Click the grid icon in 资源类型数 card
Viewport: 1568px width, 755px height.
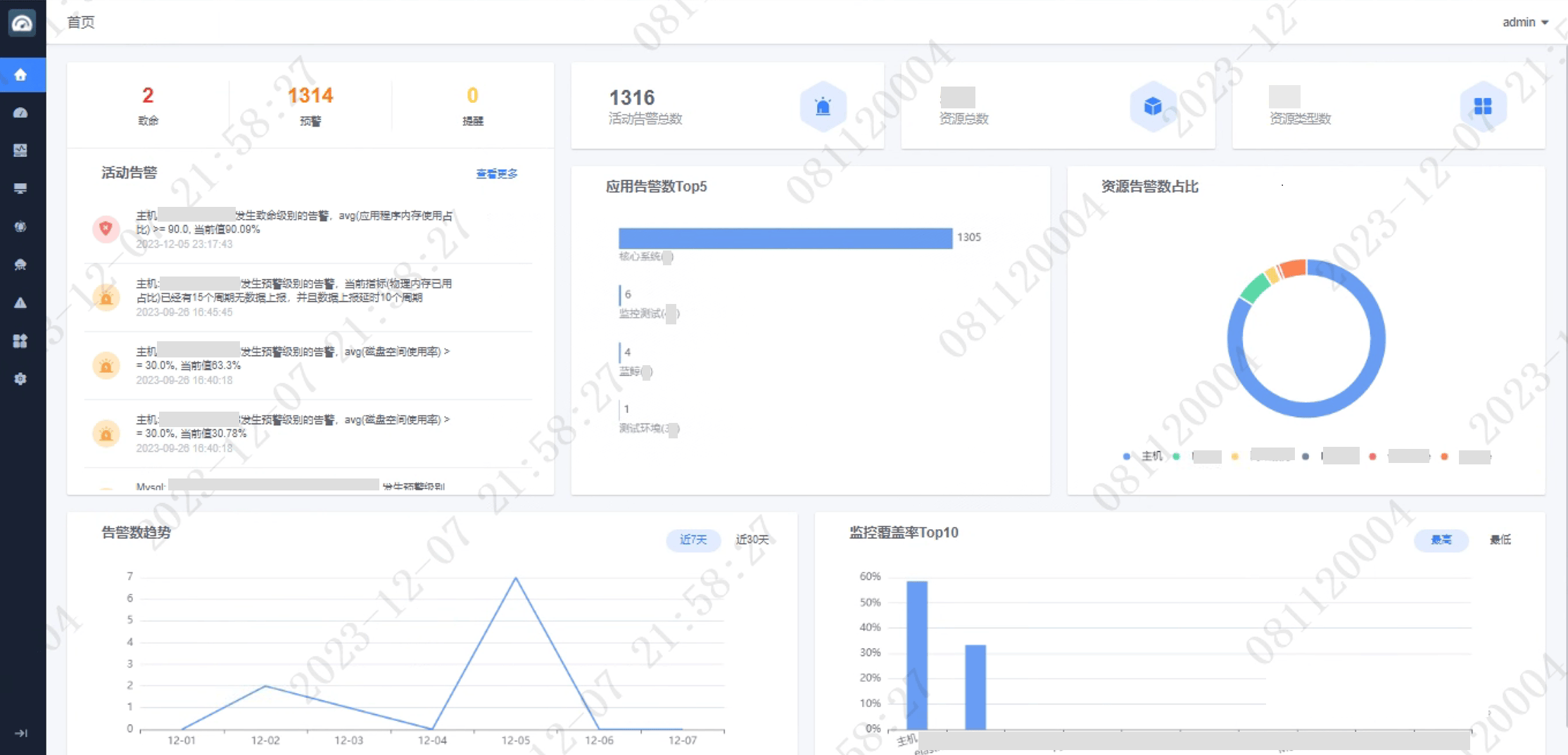(x=1483, y=106)
